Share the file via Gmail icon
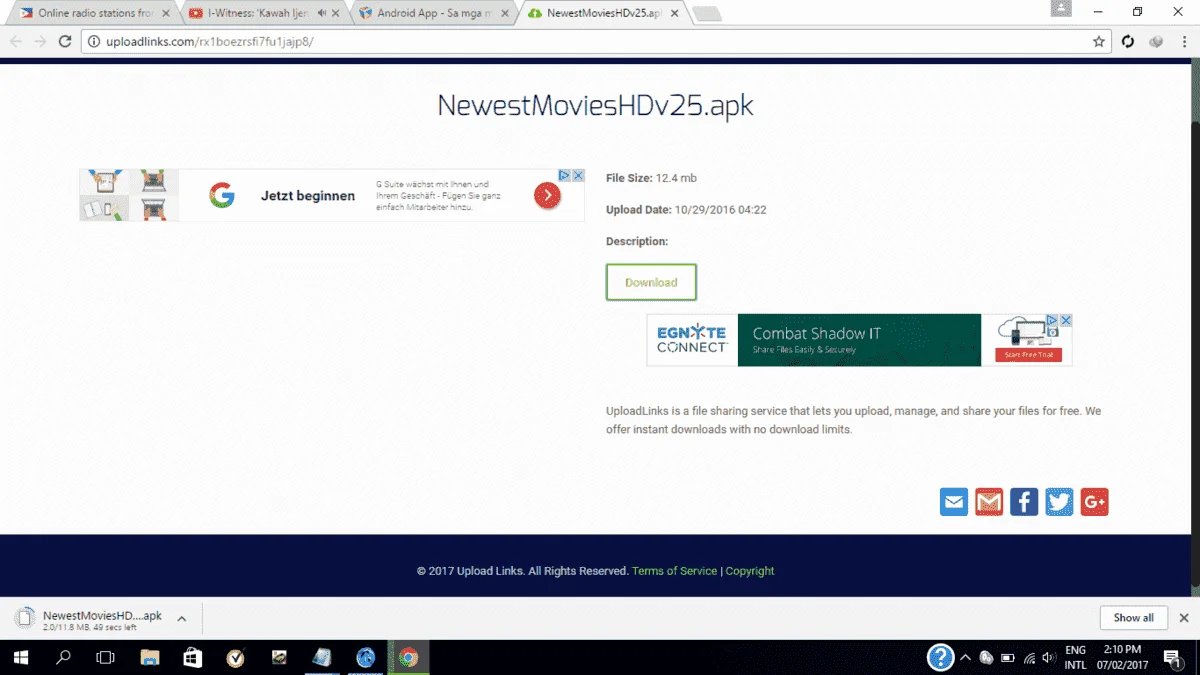This screenshot has height=675, width=1200. (989, 502)
